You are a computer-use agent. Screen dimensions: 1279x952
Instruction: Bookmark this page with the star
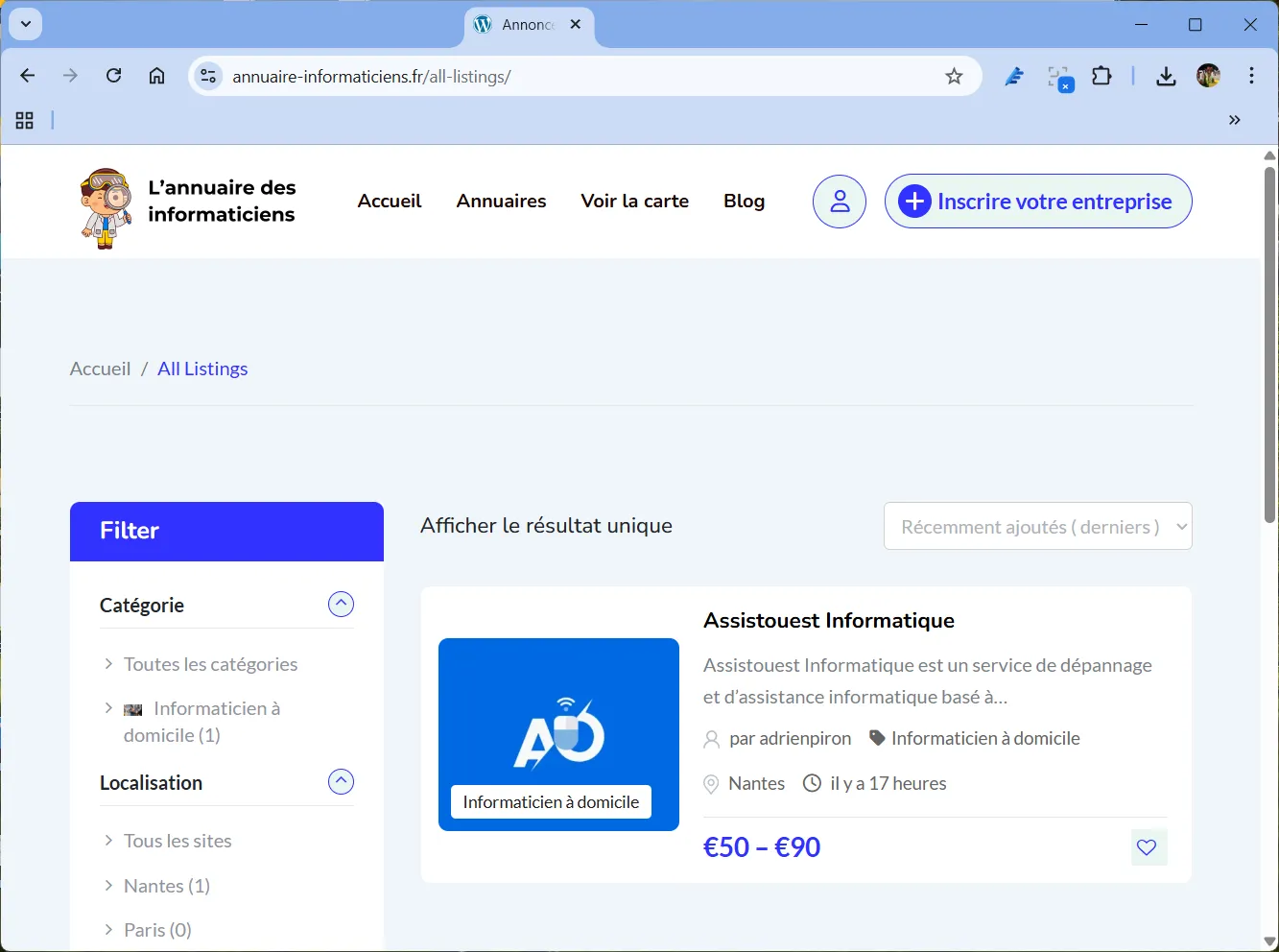click(x=954, y=76)
